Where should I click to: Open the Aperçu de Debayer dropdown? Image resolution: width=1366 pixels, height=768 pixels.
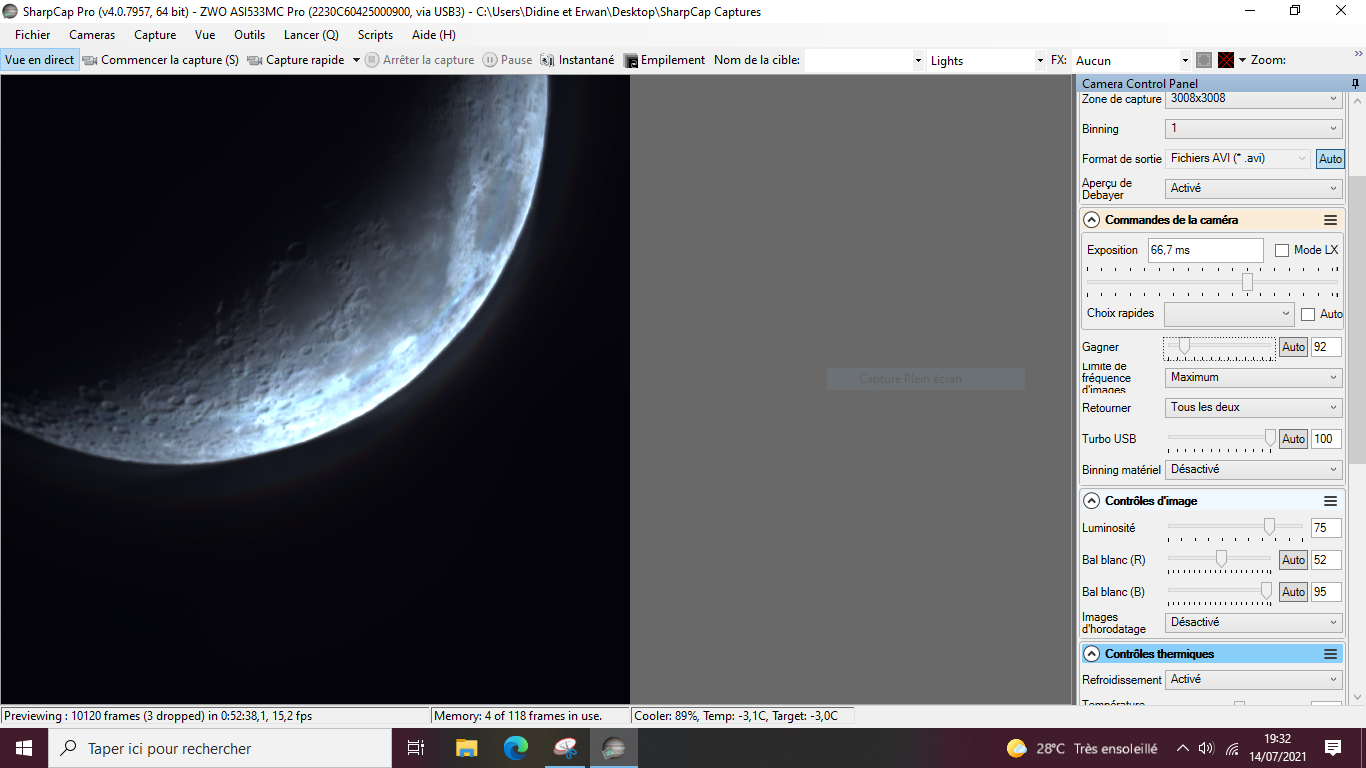1254,188
